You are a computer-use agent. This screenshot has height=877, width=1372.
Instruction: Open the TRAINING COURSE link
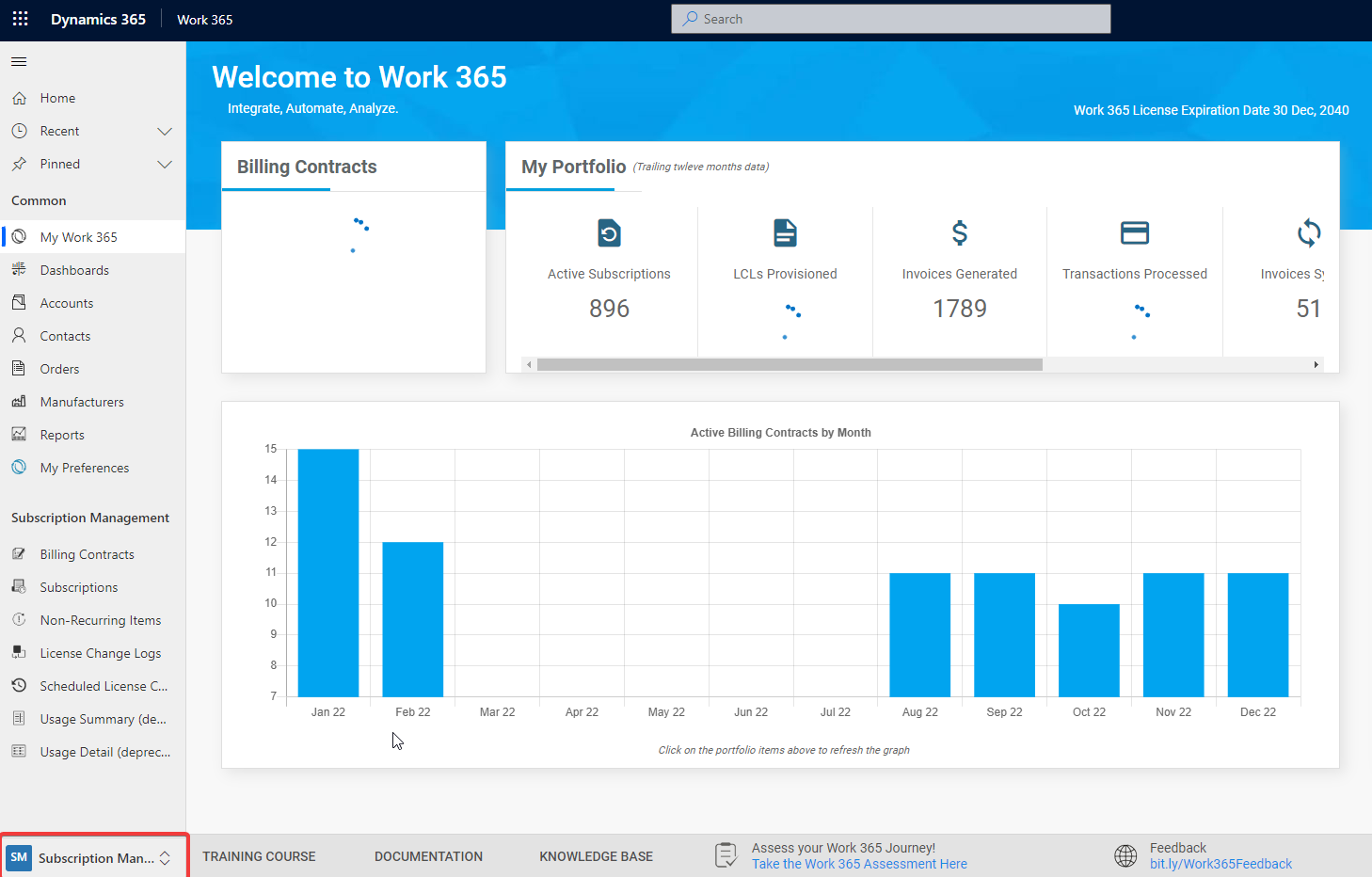[259, 856]
